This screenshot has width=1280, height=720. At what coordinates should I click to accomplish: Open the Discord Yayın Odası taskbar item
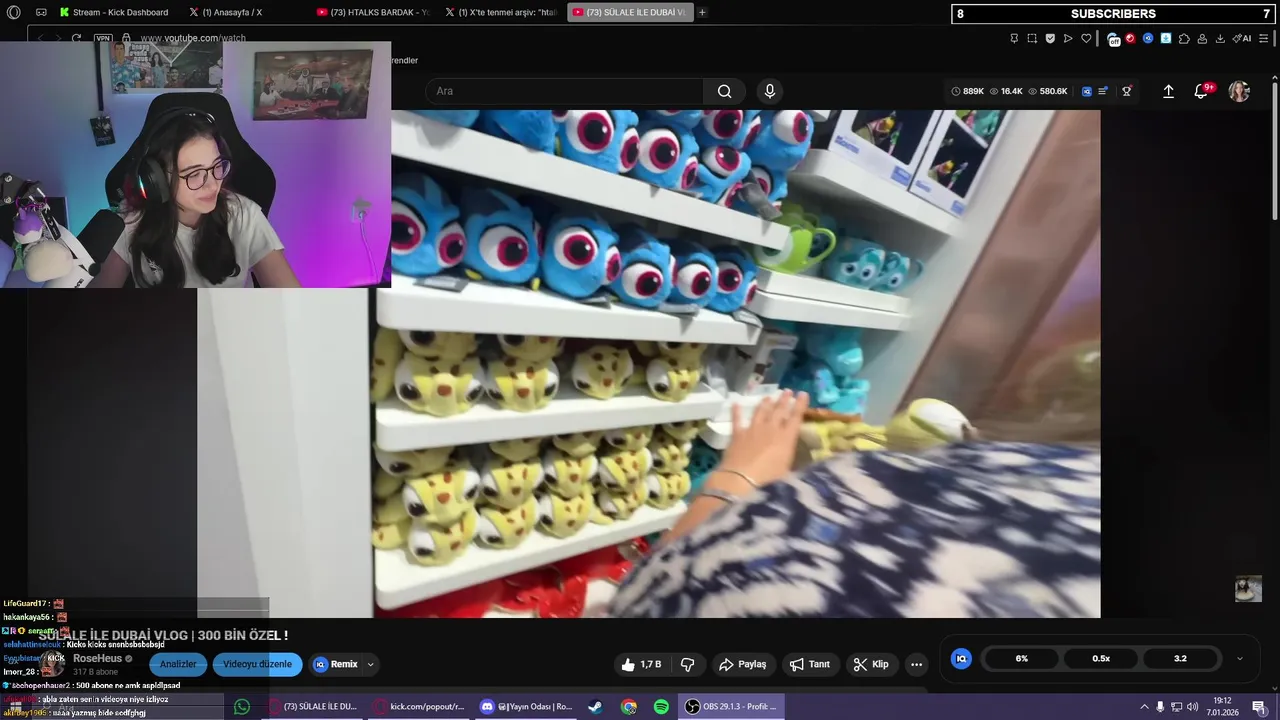526,707
